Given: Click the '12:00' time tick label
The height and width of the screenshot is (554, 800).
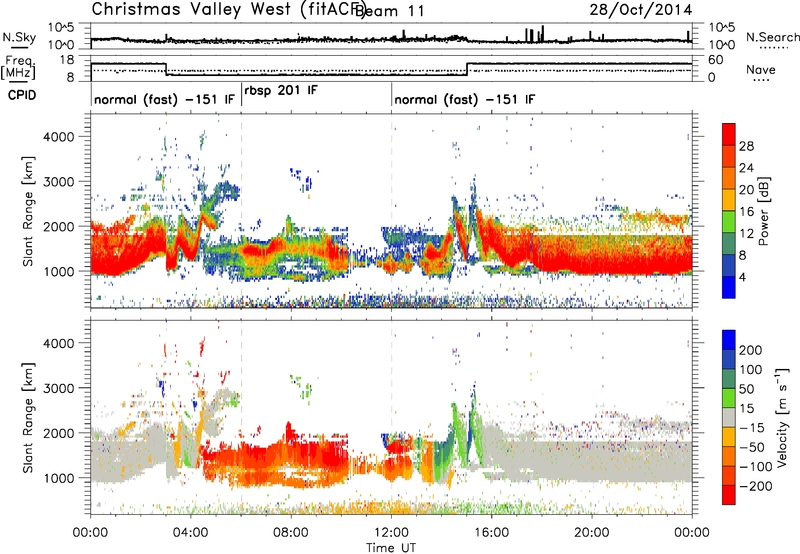Looking at the screenshot, I should click(x=391, y=533).
